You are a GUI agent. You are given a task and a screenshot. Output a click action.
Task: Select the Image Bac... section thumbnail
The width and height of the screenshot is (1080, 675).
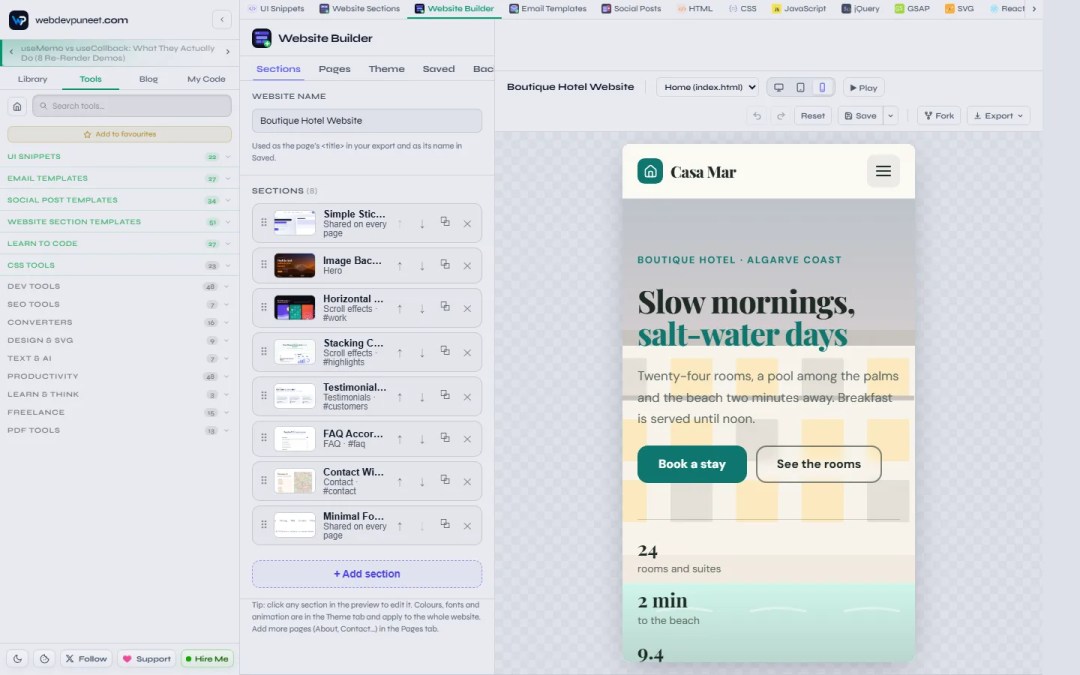click(x=294, y=265)
